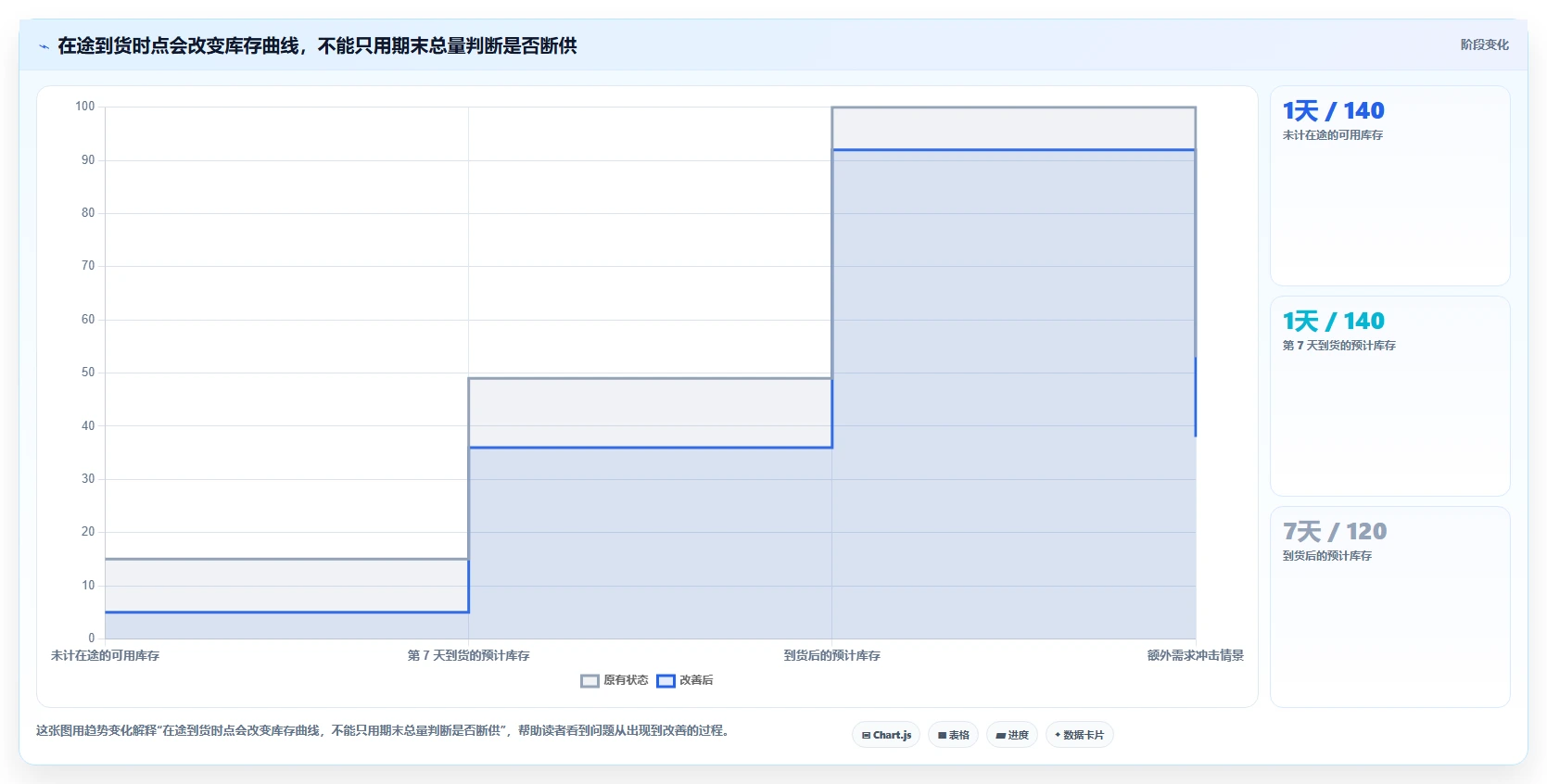
Task: Click the 7天 / 120 card value
Action: click(x=1335, y=532)
